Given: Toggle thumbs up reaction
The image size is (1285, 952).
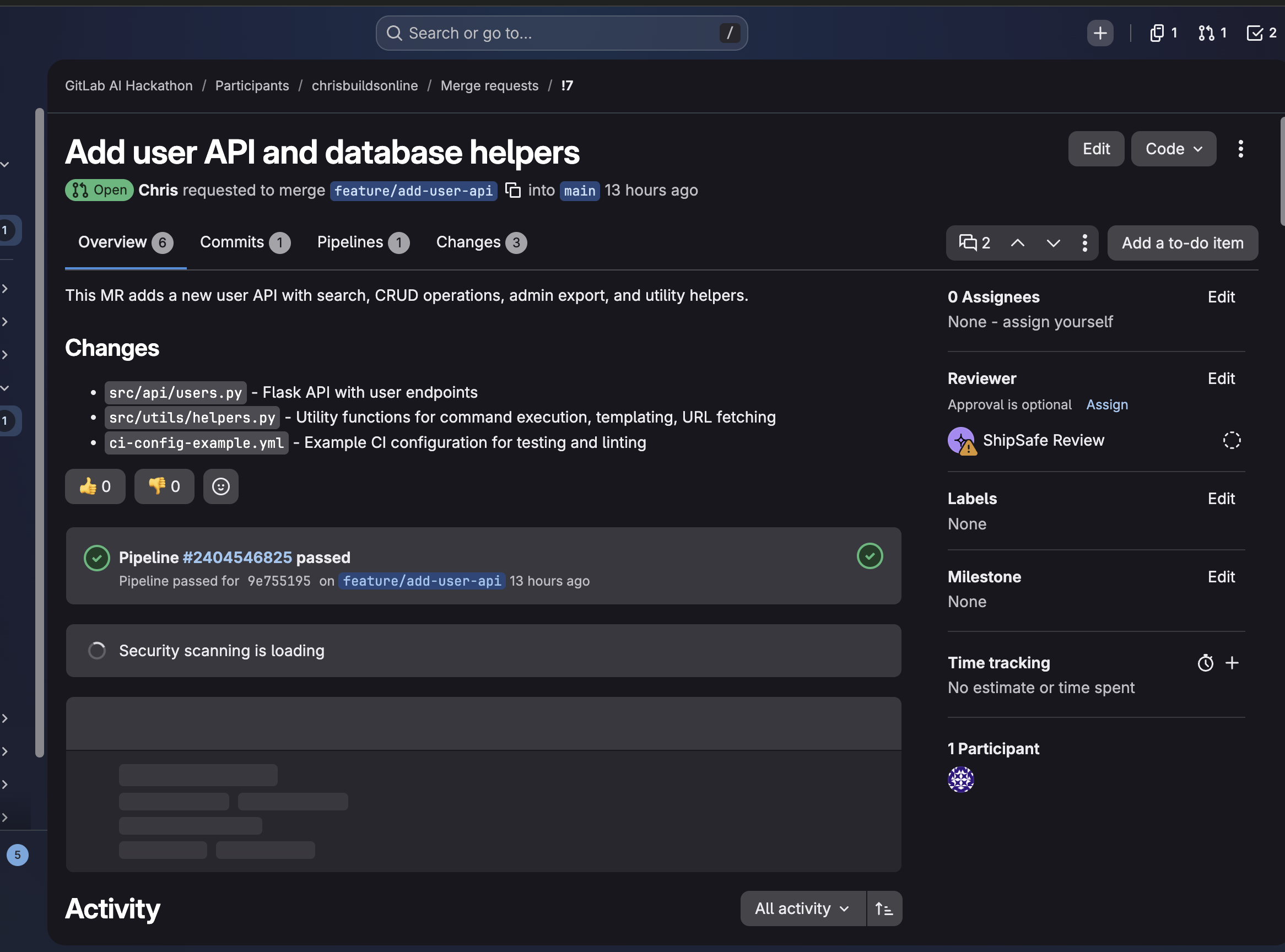Looking at the screenshot, I should (x=95, y=486).
